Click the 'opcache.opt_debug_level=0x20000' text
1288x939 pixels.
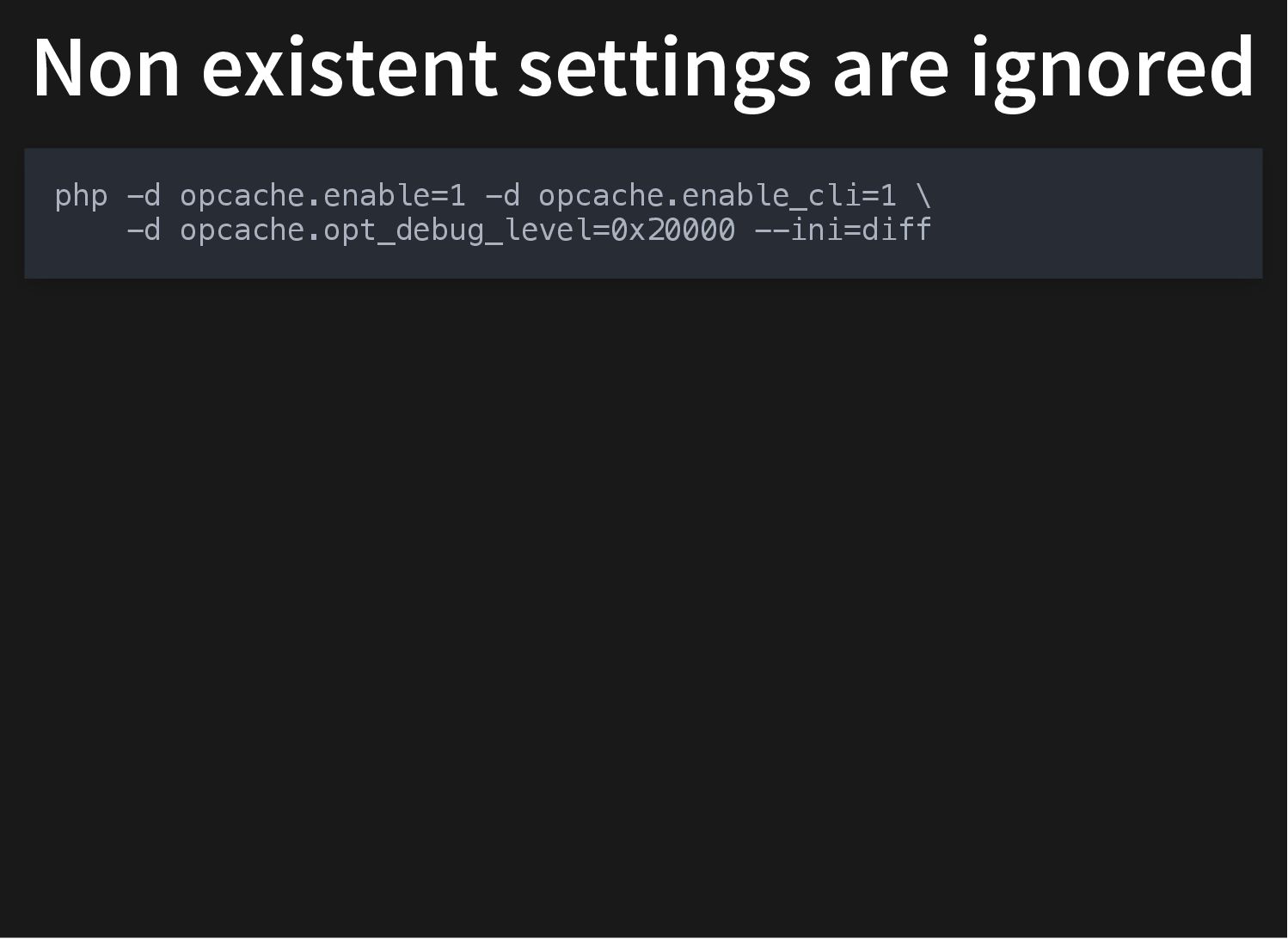457,231
